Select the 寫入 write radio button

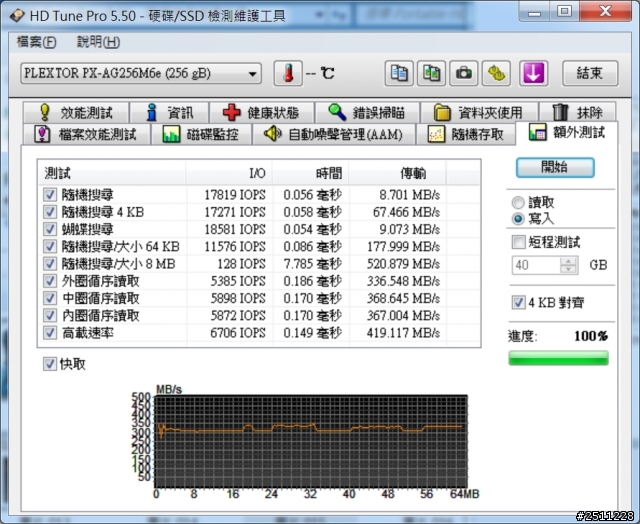(x=518, y=219)
